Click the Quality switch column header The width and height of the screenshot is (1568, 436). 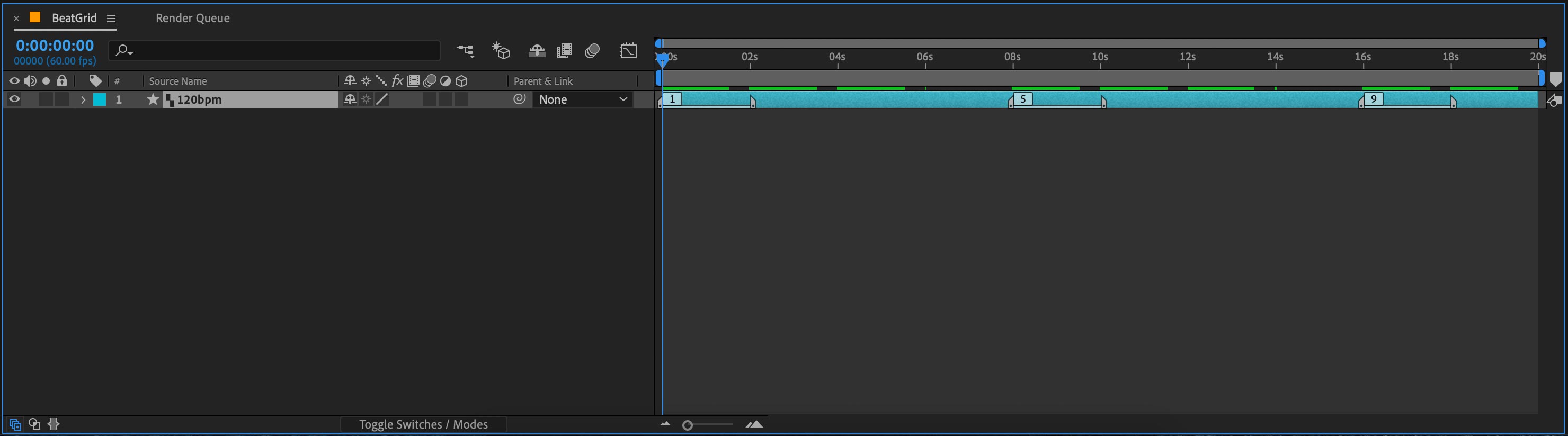click(381, 81)
